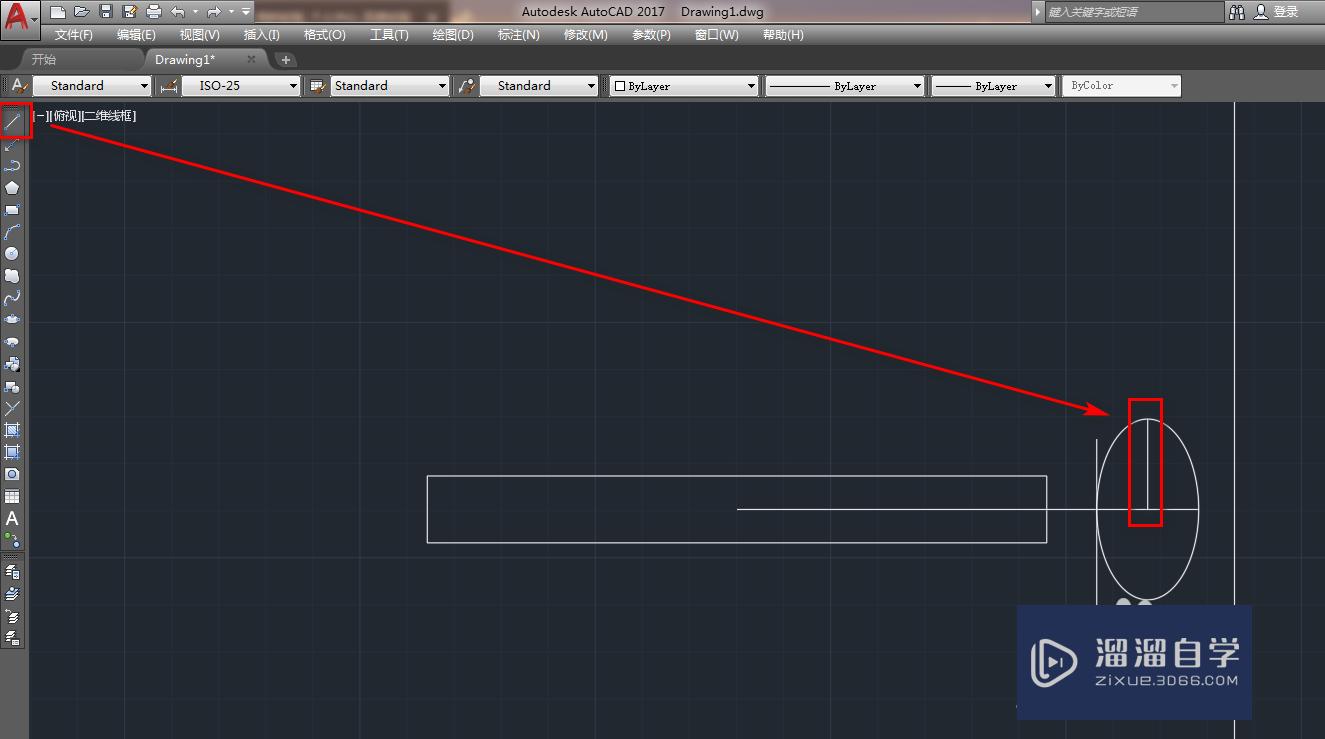Screen dimensions: 1325x739
Task: Select the Polyline tool
Action: pos(12,166)
